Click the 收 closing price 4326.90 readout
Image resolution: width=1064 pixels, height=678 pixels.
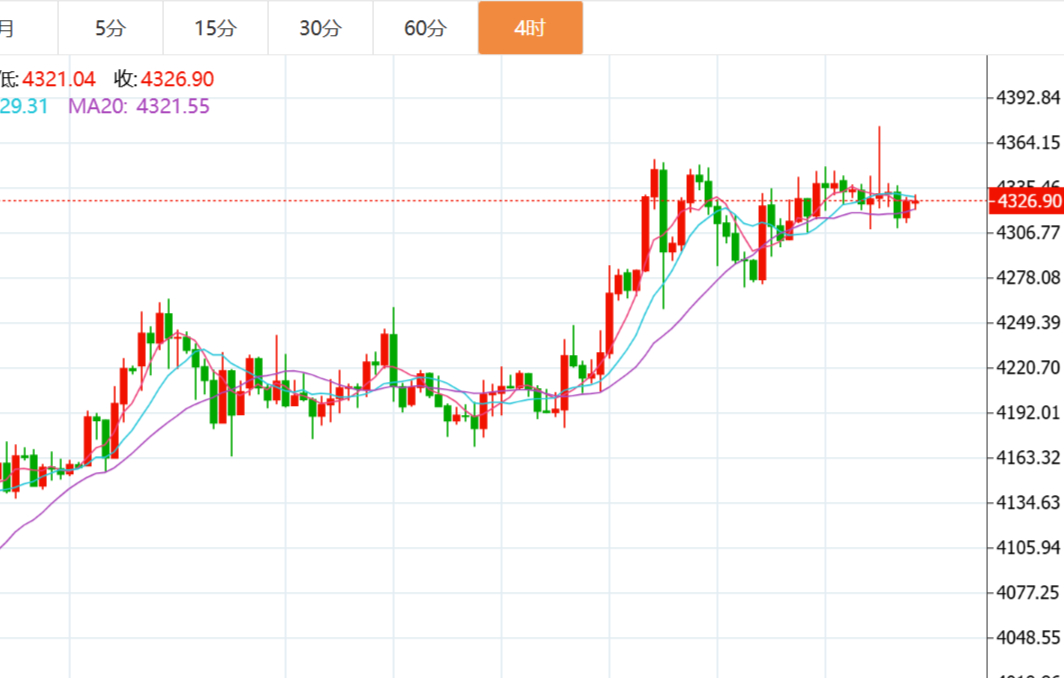[164, 79]
